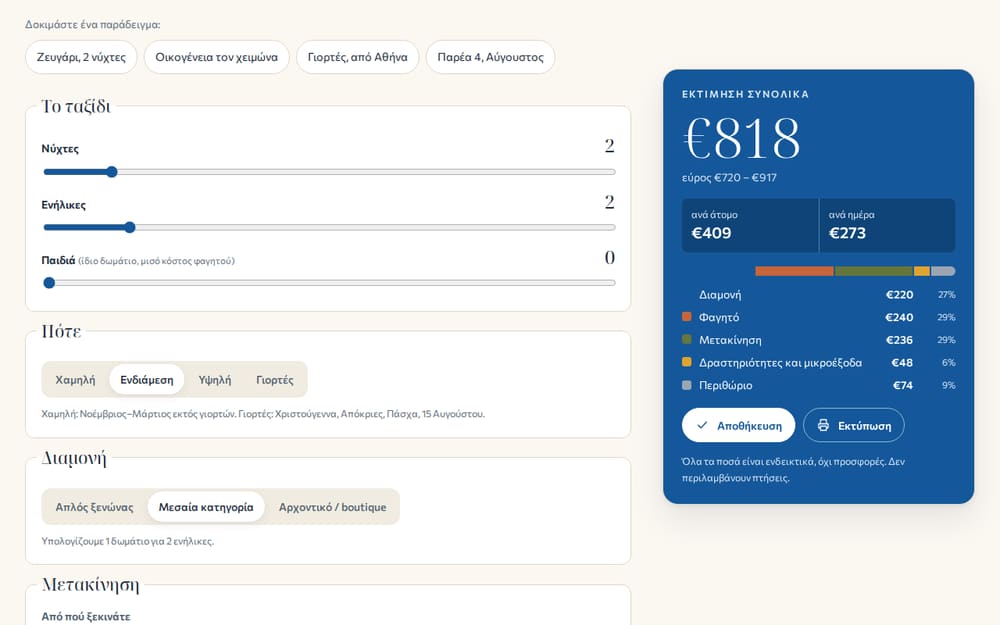Click the green Μετακίνηση legend swatch

tap(687, 339)
